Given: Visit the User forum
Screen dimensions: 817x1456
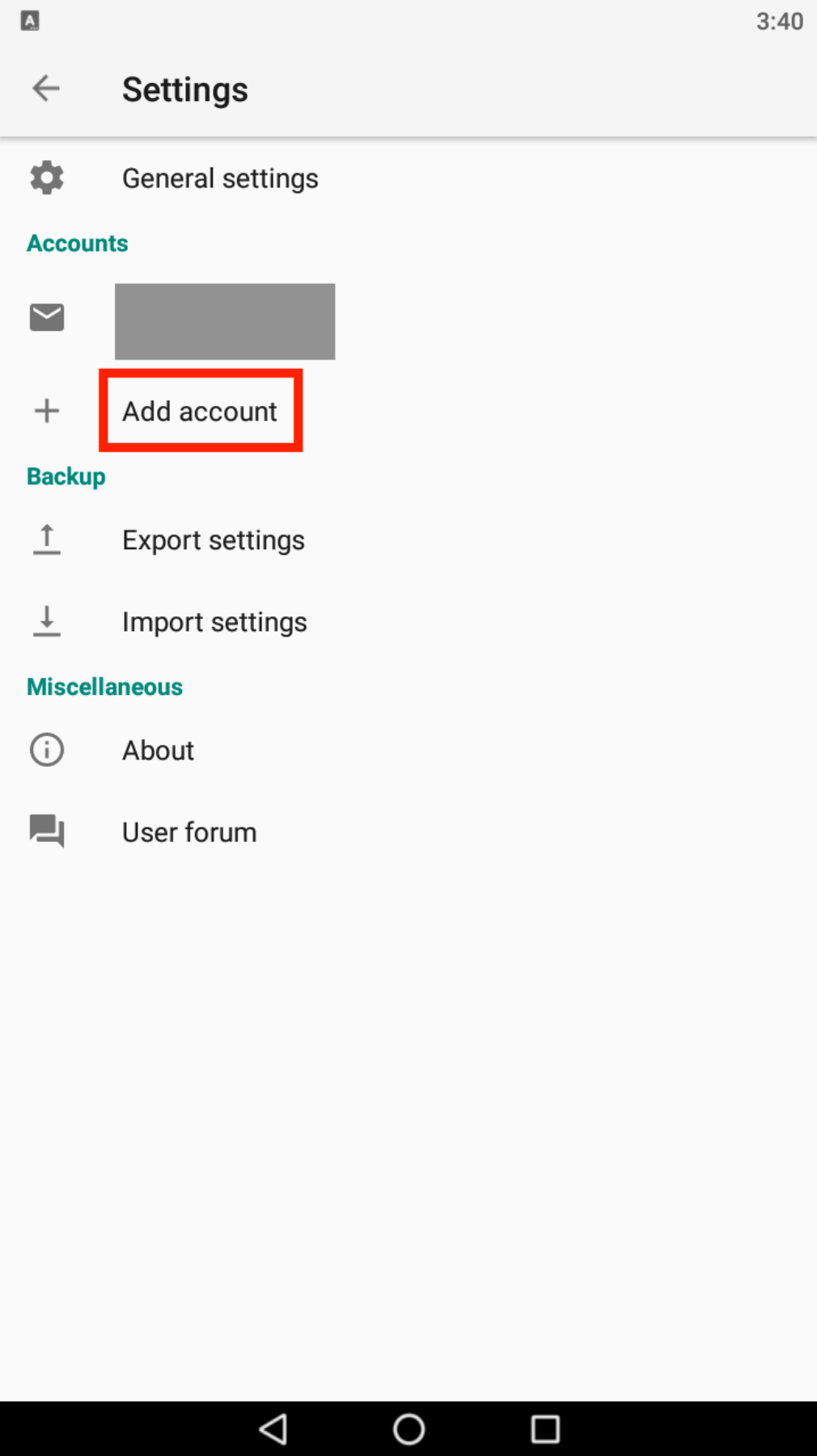Looking at the screenshot, I should (x=188, y=832).
